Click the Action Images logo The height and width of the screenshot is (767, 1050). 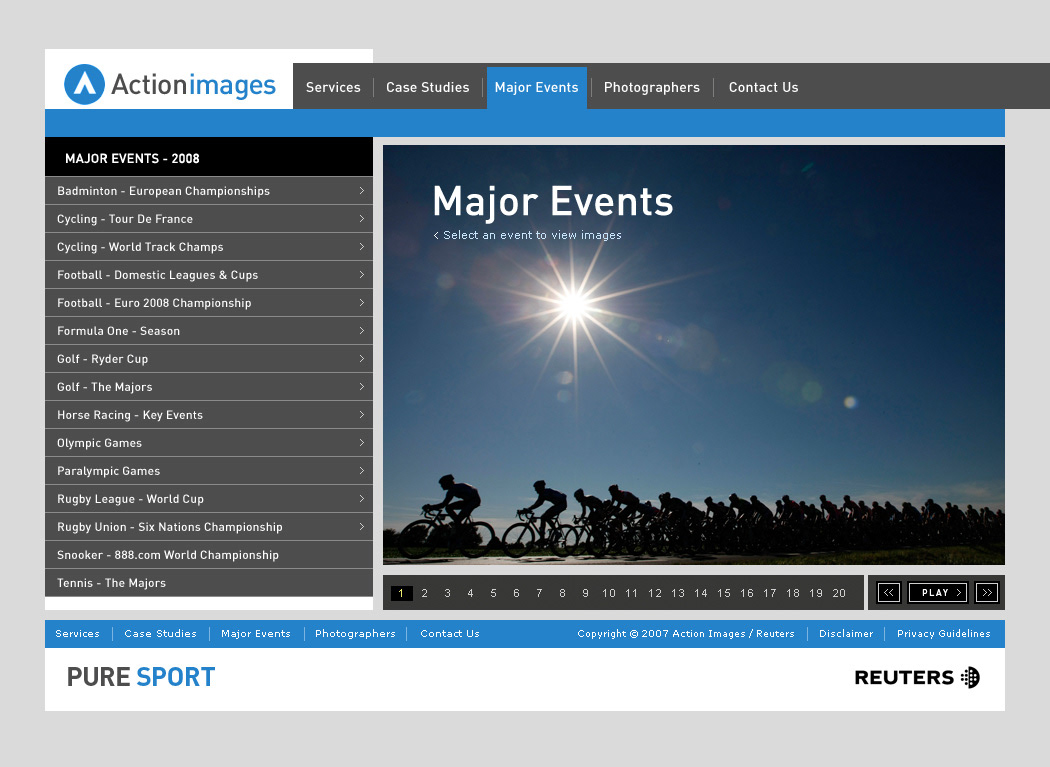click(x=170, y=85)
